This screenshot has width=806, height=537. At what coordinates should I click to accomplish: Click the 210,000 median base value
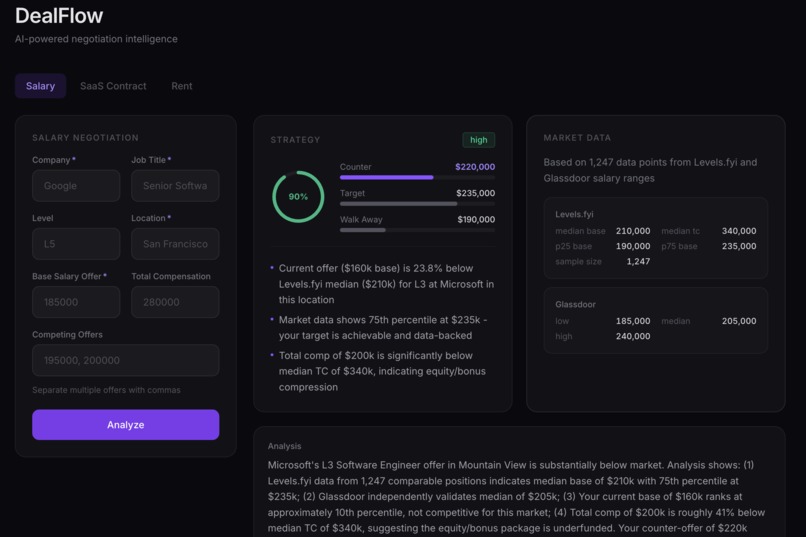point(633,231)
